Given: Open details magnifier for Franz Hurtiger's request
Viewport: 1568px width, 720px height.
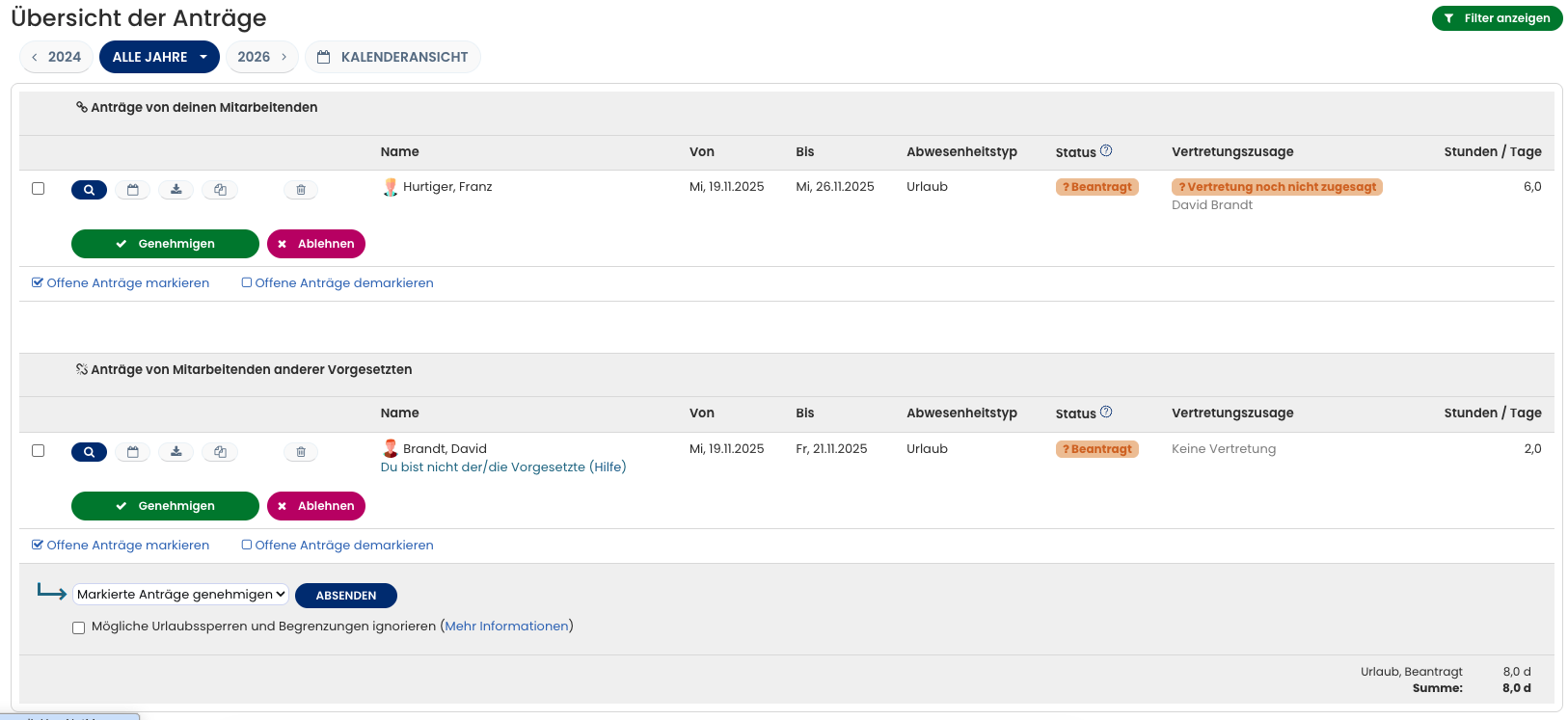Looking at the screenshot, I should click(x=89, y=190).
